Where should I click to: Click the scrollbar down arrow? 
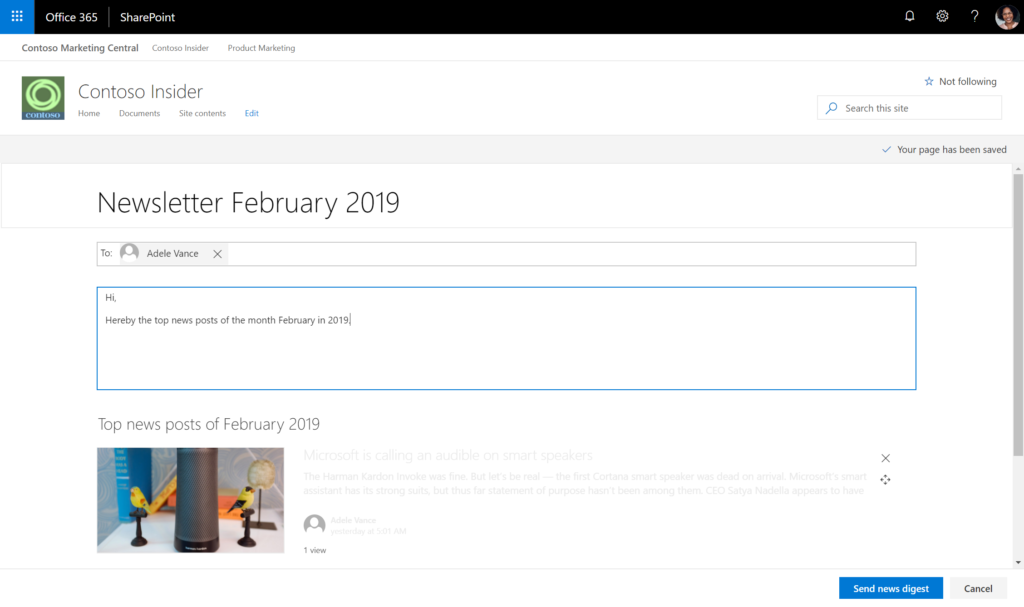point(1018,563)
